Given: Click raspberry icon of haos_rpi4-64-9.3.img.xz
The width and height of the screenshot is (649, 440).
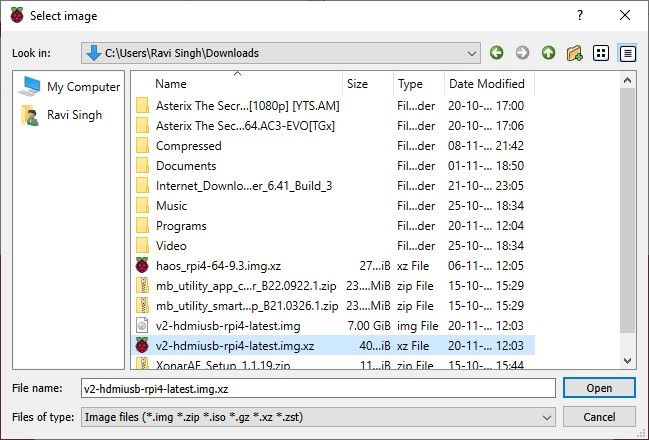Looking at the screenshot, I should coord(142,265).
